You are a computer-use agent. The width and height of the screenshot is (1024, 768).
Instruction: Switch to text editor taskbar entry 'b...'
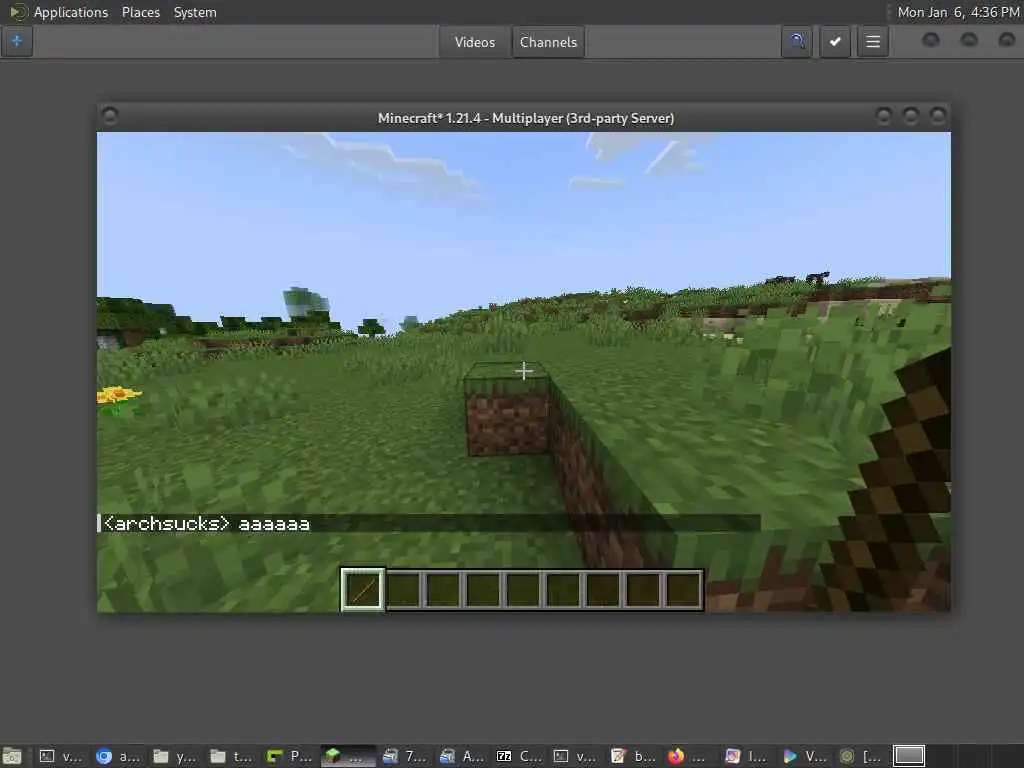point(633,756)
